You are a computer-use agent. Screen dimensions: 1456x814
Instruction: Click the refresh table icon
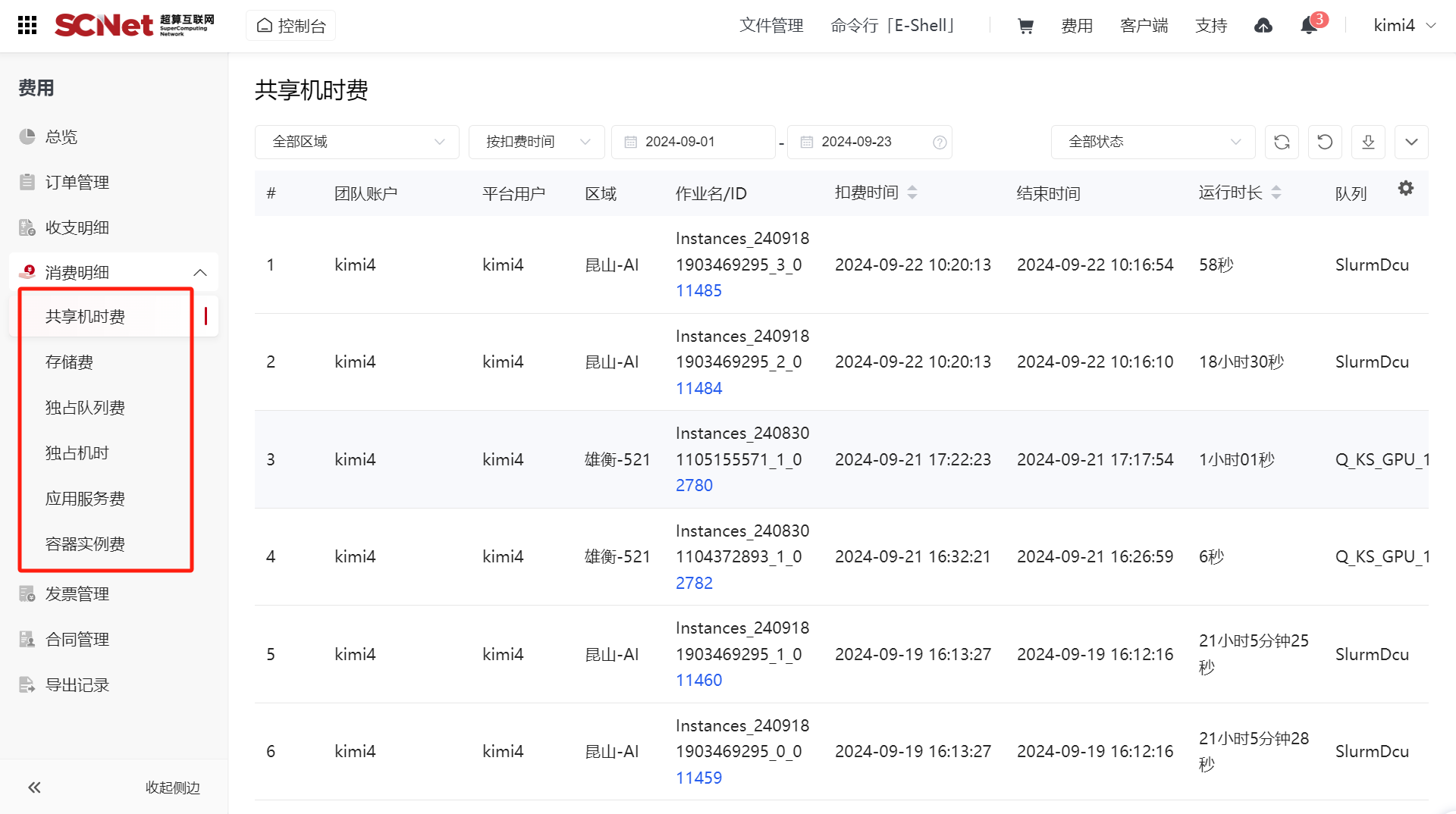coord(1282,142)
